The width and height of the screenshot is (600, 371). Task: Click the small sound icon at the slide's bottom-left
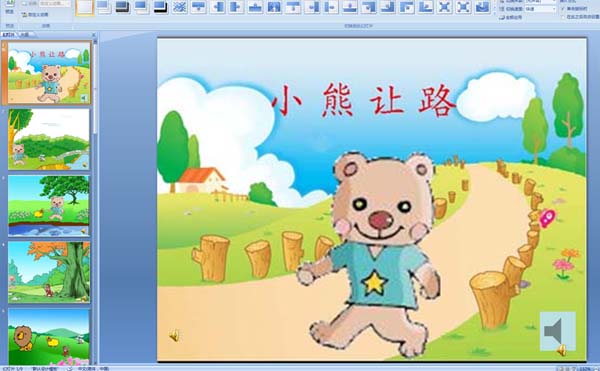pyautogui.click(x=174, y=336)
